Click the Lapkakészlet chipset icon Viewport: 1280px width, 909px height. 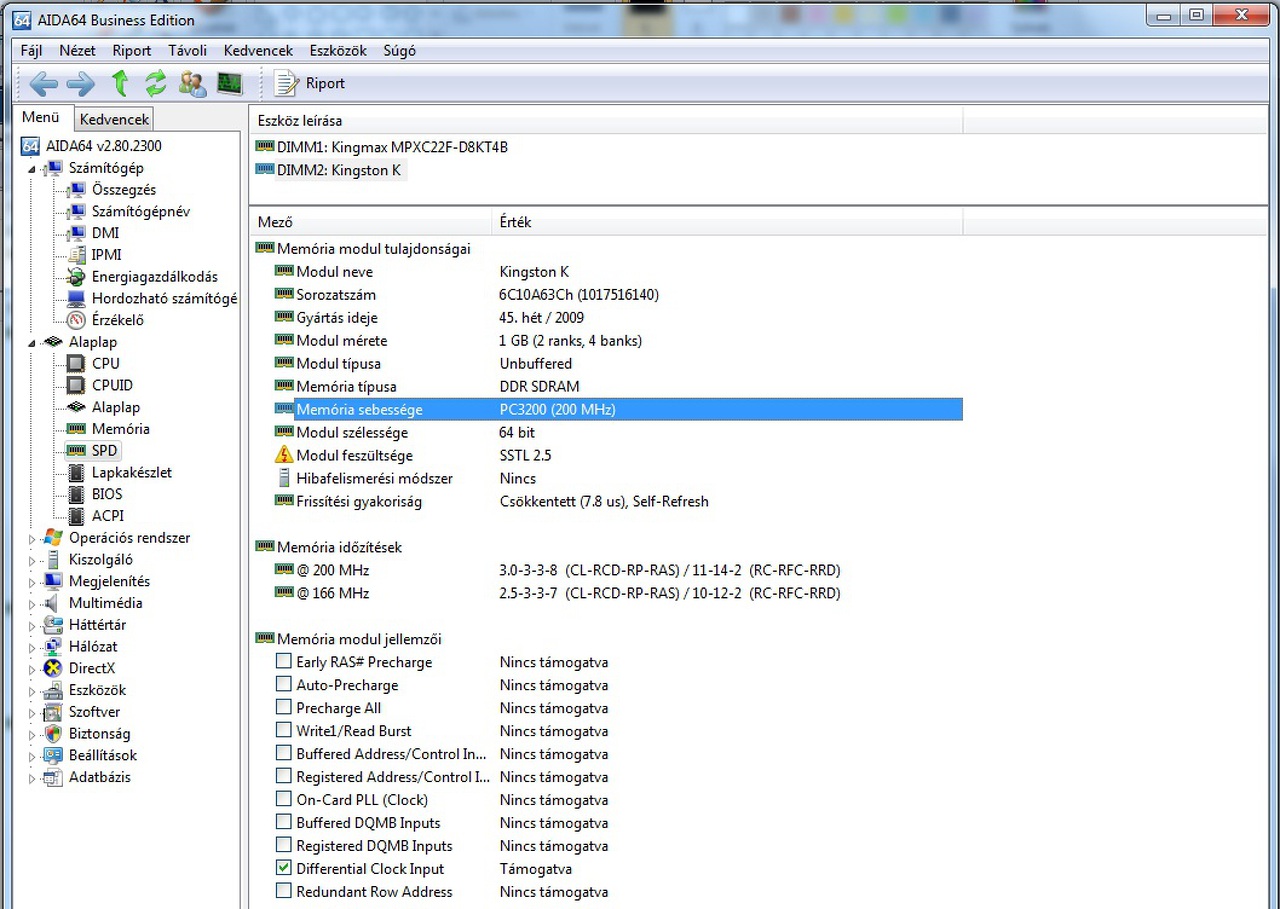[x=76, y=473]
